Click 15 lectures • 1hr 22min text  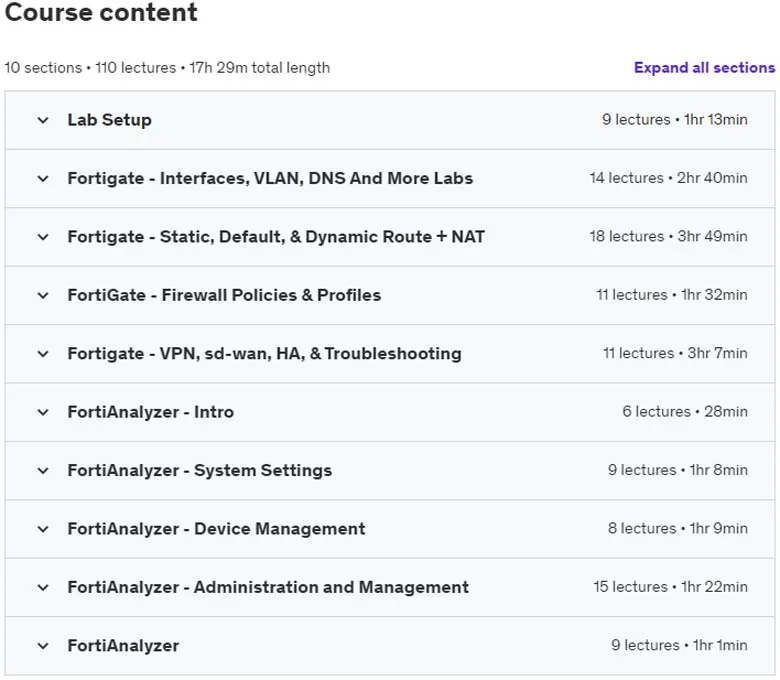tap(671, 587)
